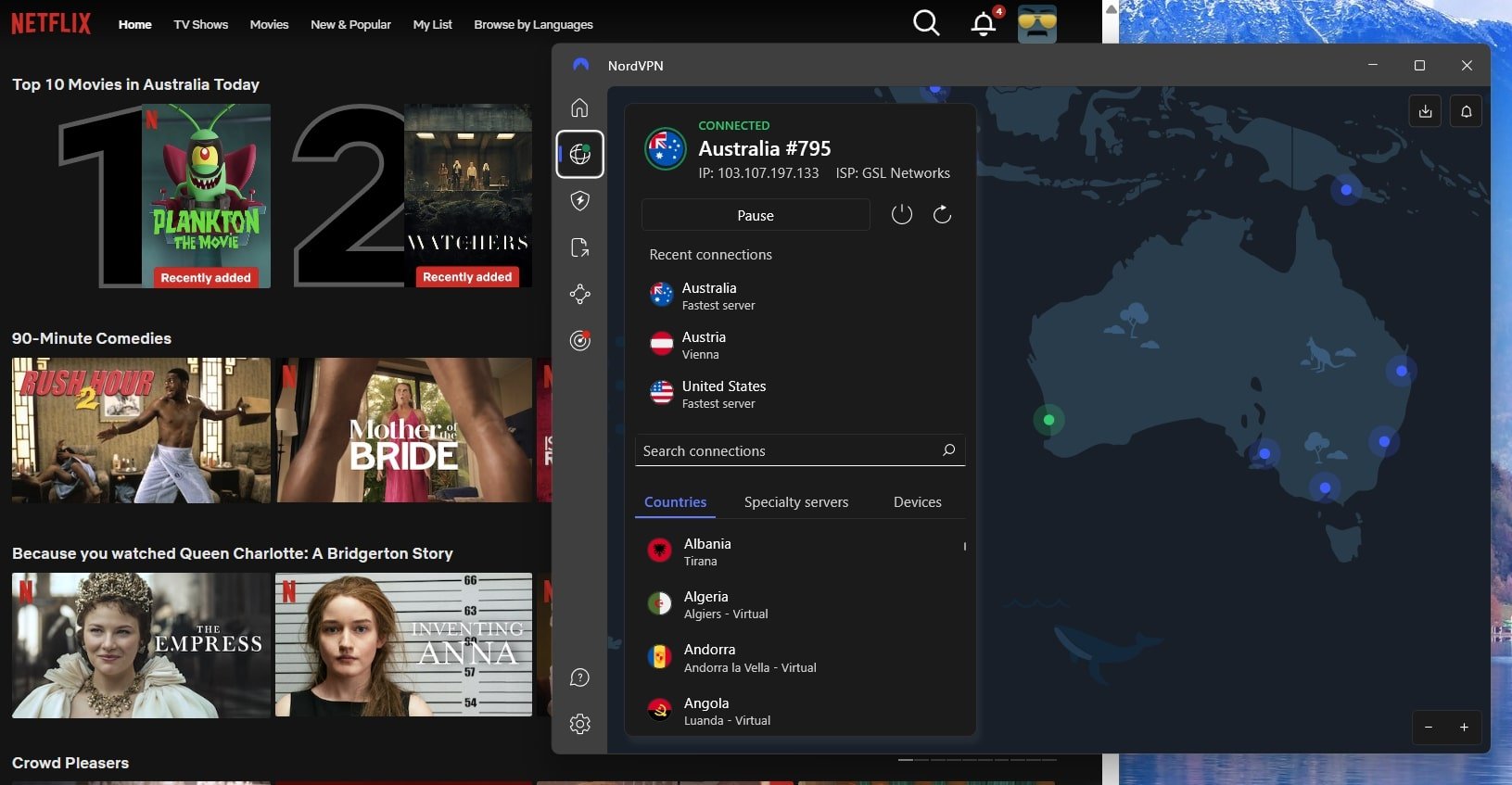The width and height of the screenshot is (1512, 785).
Task: Click the Australia flag beside Australia #795
Action: point(665,148)
